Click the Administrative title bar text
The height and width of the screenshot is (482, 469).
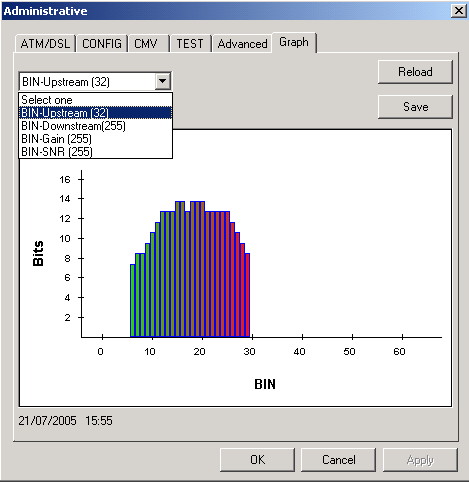(46, 11)
